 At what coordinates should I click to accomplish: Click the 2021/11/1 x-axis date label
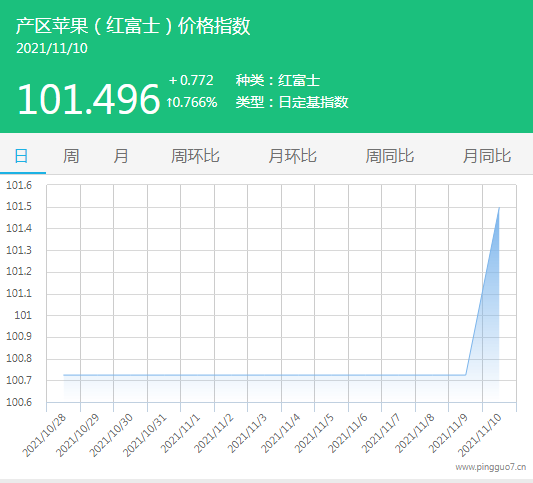click(x=180, y=434)
